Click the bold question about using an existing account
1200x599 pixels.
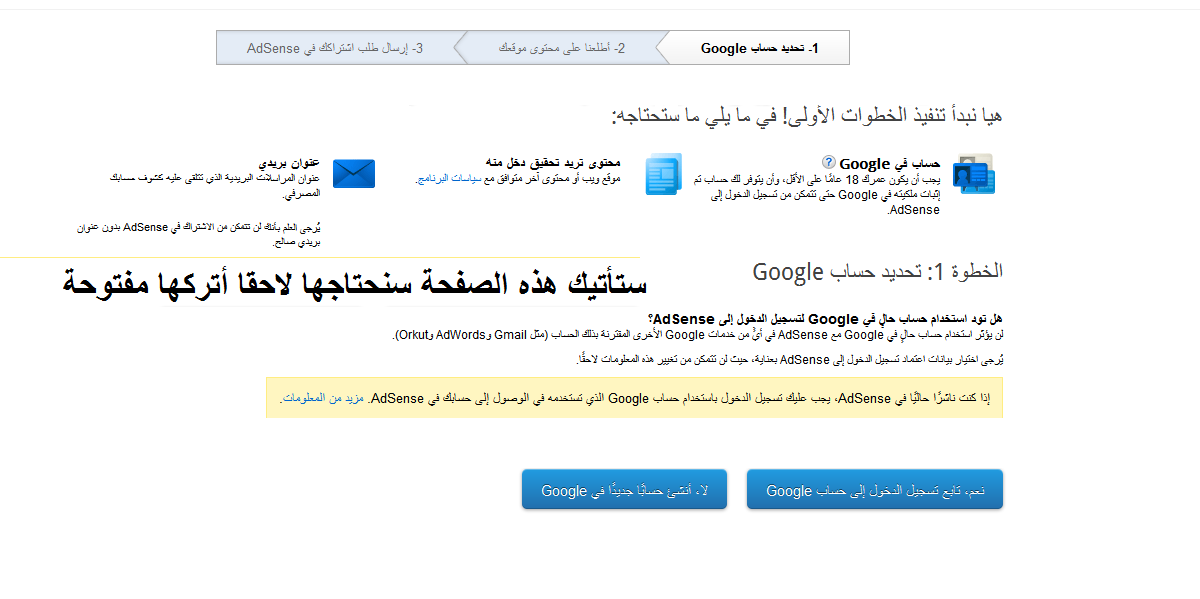825,319
